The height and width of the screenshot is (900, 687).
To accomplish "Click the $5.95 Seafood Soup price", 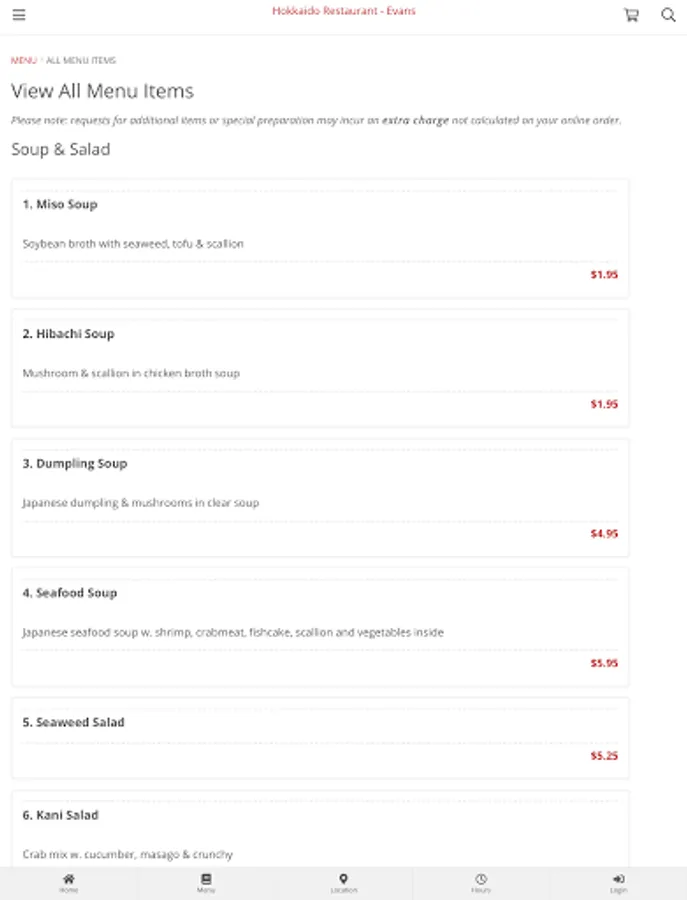I will tap(604, 663).
